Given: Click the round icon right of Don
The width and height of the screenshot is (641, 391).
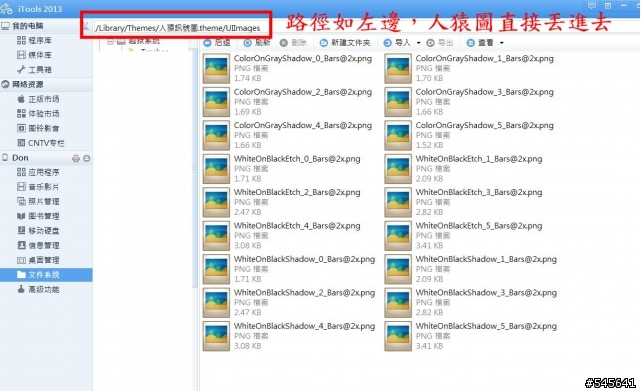Looking at the screenshot, I should (87, 158).
